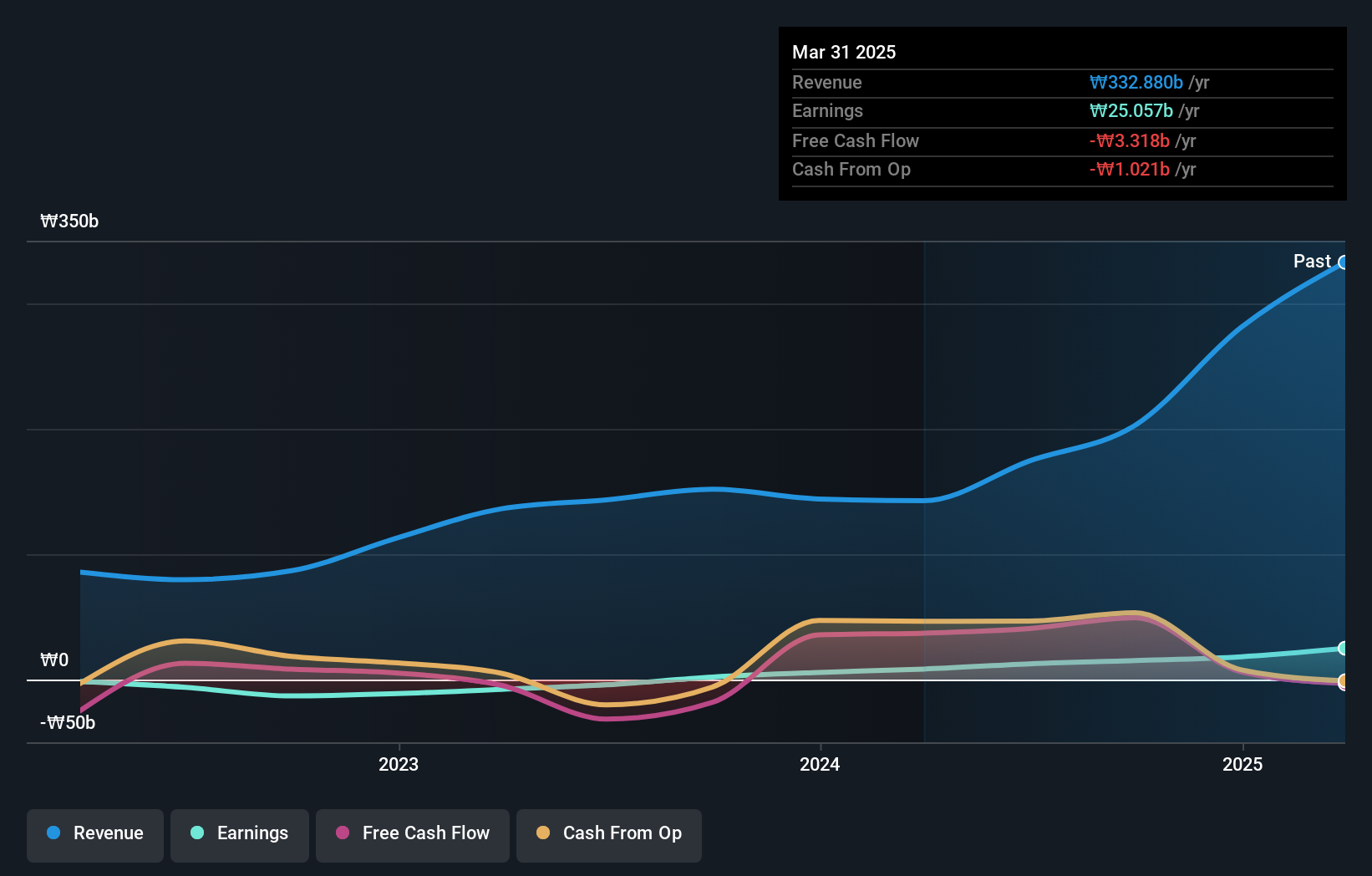Image resolution: width=1372 pixels, height=876 pixels.
Task: Click the Earnings legend button
Action: (x=239, y=834)
